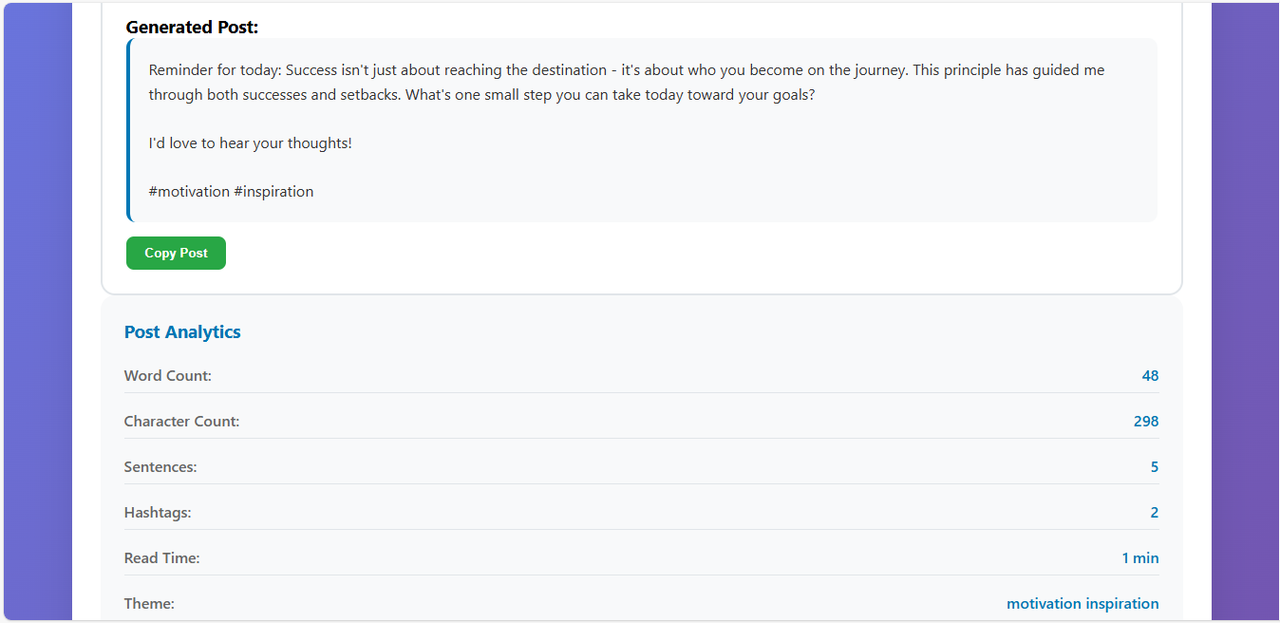
Task: Click the green Copy Post button
Action: coord(176,253)
